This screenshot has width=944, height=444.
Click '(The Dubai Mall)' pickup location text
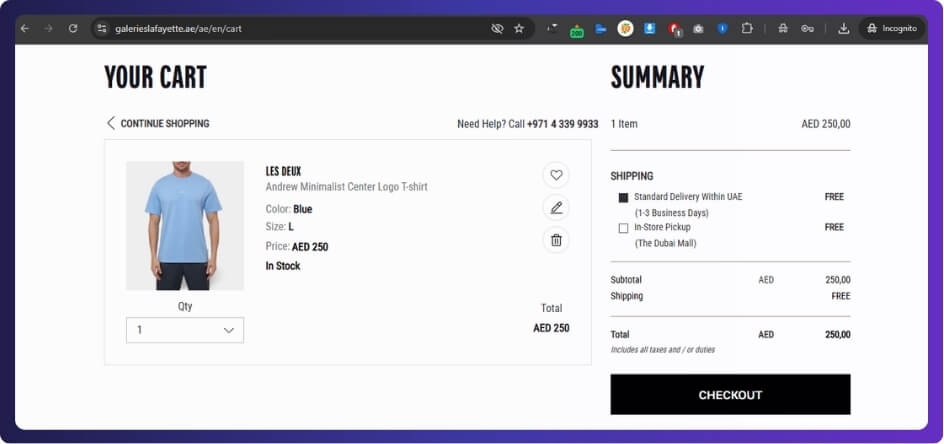coord(665,243)
